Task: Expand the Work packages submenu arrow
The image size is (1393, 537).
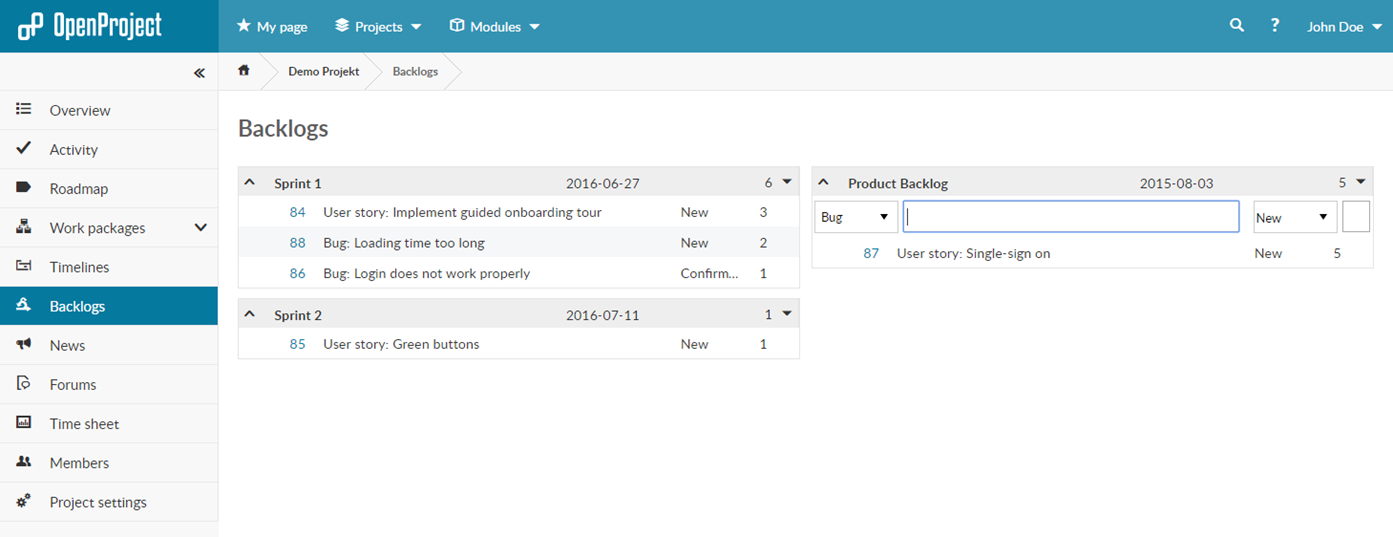Action: [201, 228]
